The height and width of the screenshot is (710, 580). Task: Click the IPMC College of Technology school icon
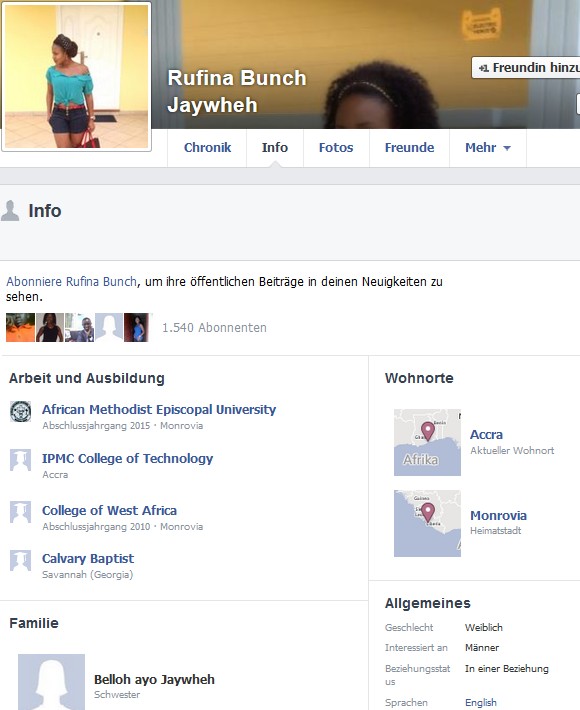tap(21, 460)
